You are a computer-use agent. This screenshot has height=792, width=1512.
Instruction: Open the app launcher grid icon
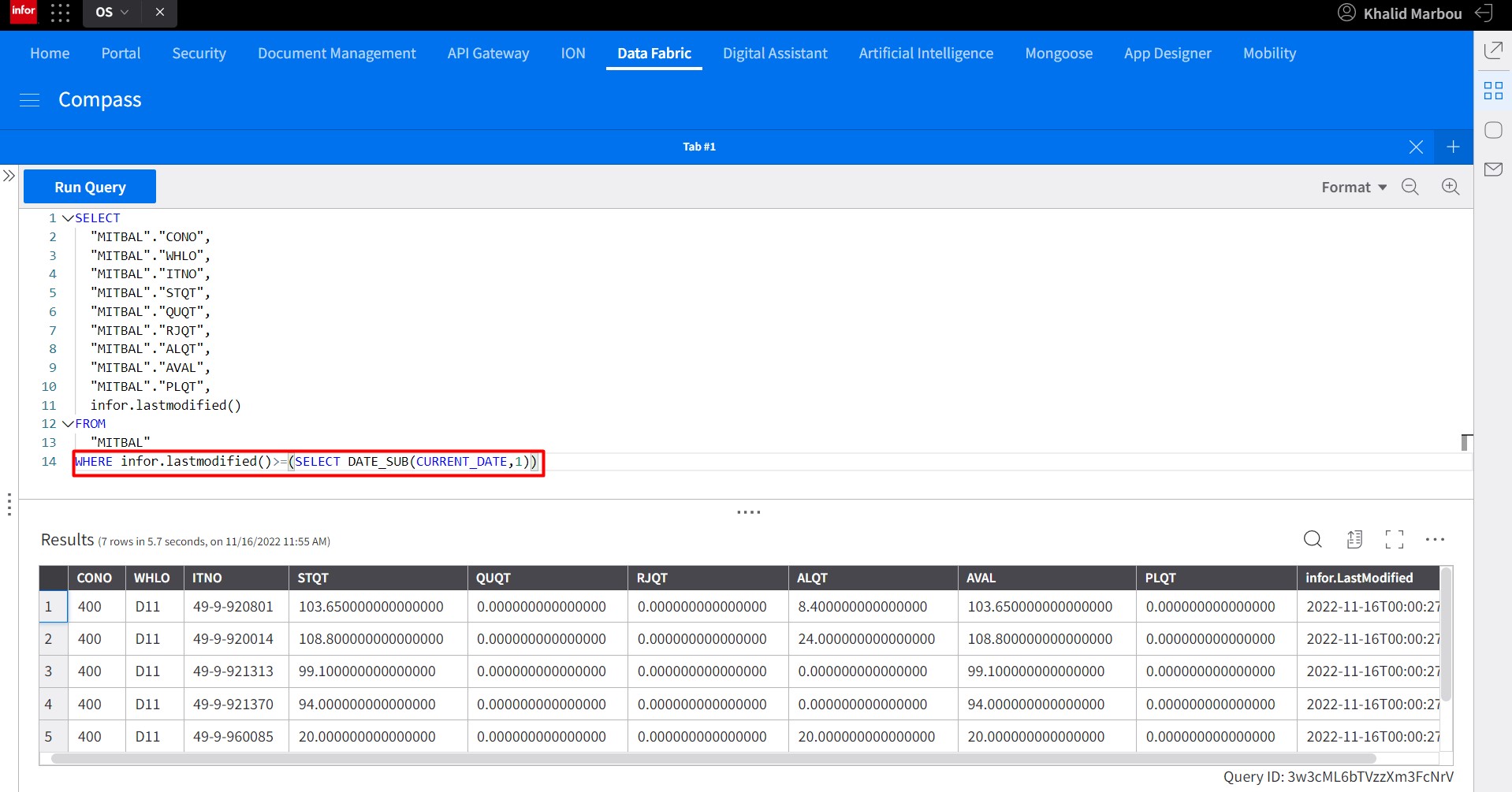point(60,13)
